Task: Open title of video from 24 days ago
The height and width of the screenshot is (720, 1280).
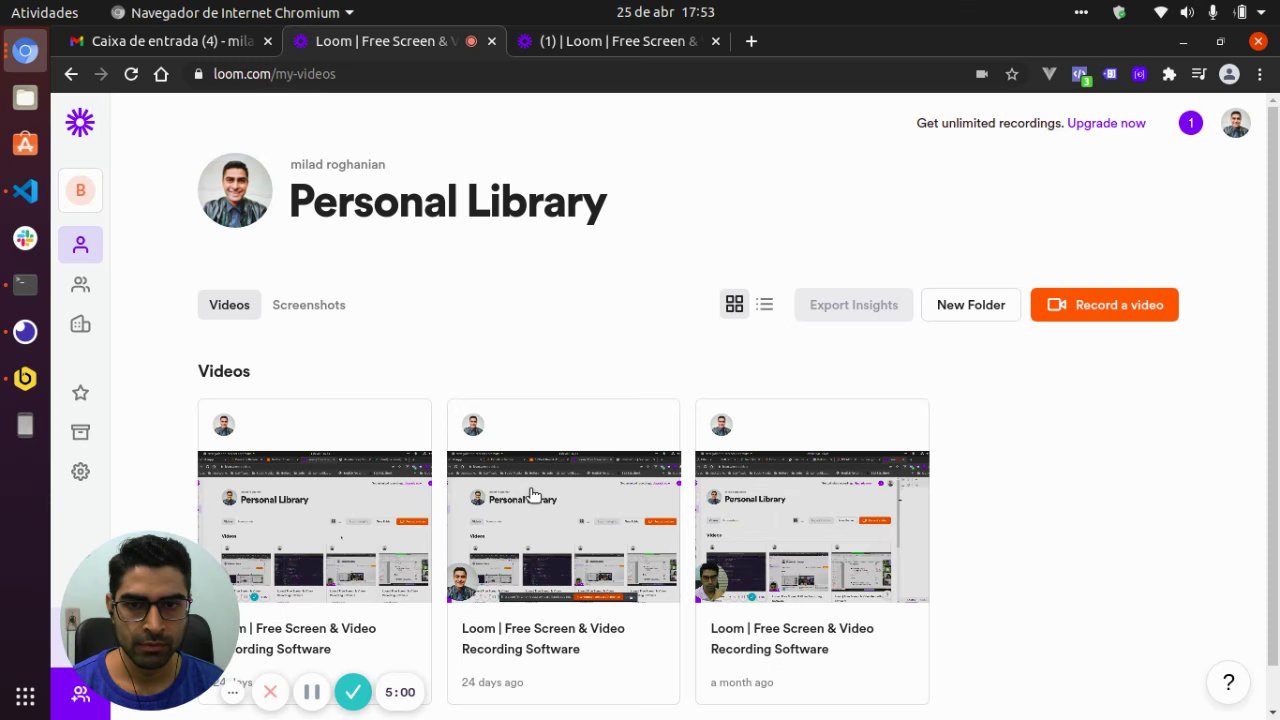Action: 543,638
